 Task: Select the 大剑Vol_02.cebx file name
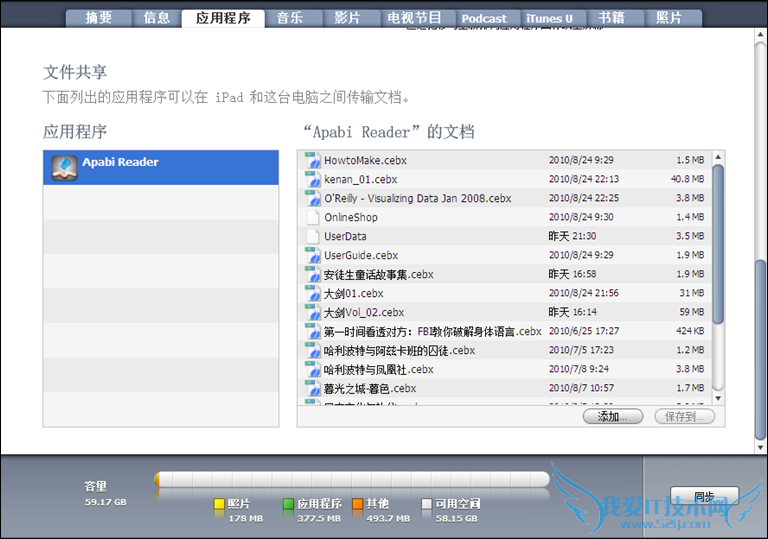(x=364, y=313)
